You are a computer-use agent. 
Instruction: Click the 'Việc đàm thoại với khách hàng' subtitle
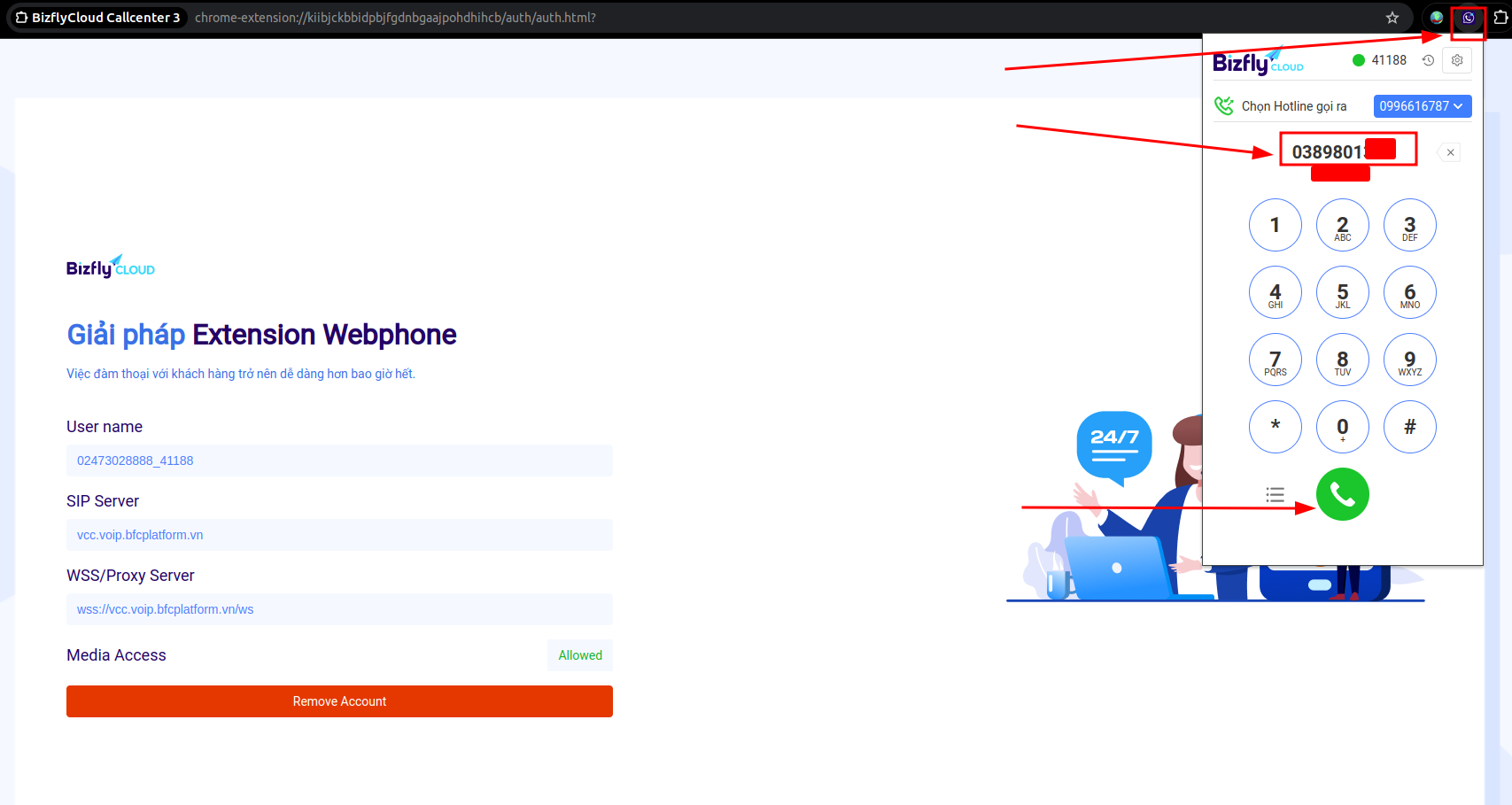(x=241, y=374)
